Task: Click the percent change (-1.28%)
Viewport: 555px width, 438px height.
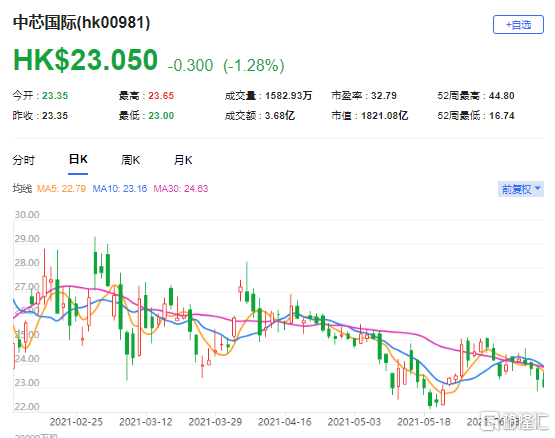Action: click(x=253, y=66)
